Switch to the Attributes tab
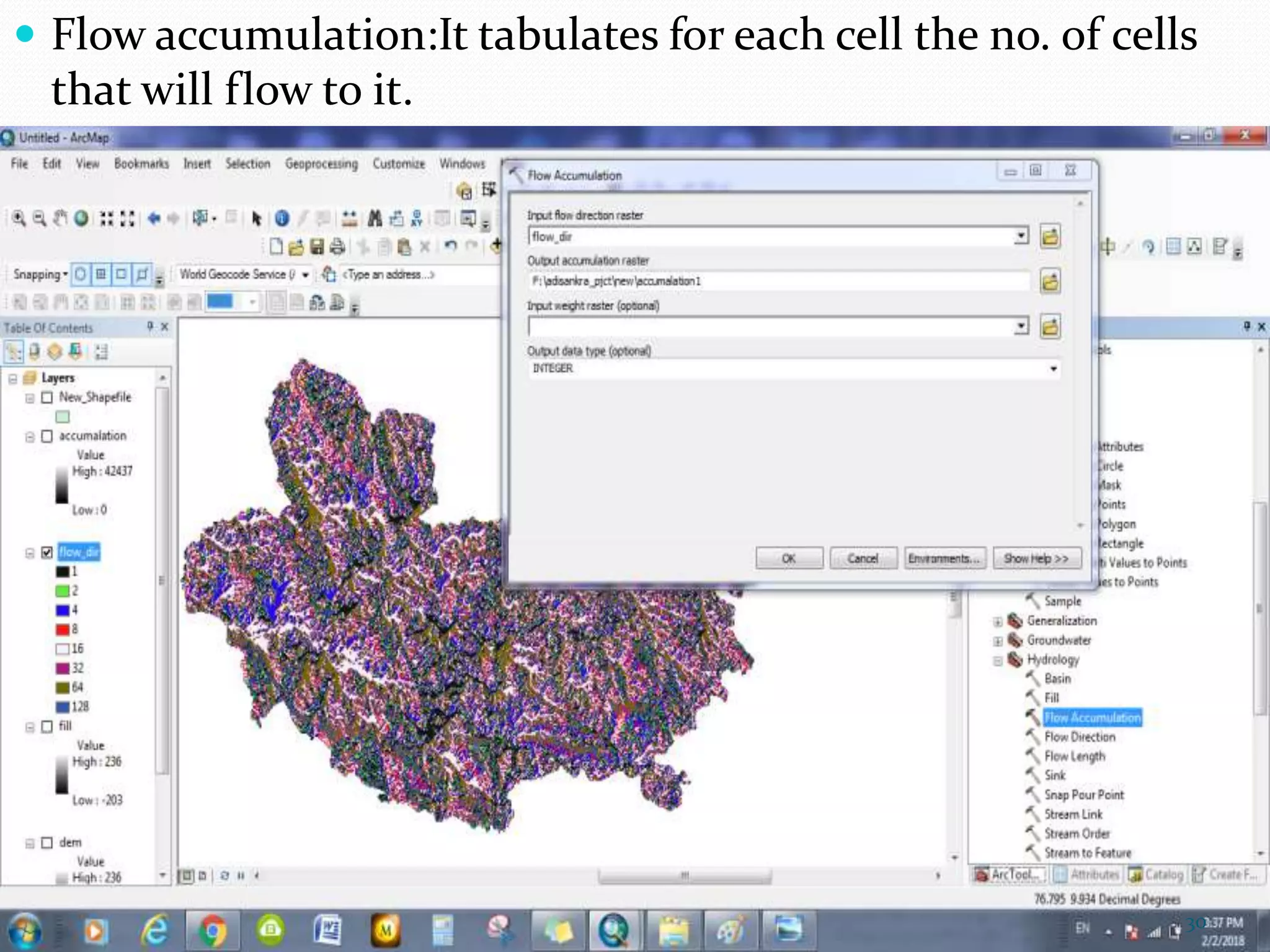The image size is (1270, 952). pos(1088,875)
